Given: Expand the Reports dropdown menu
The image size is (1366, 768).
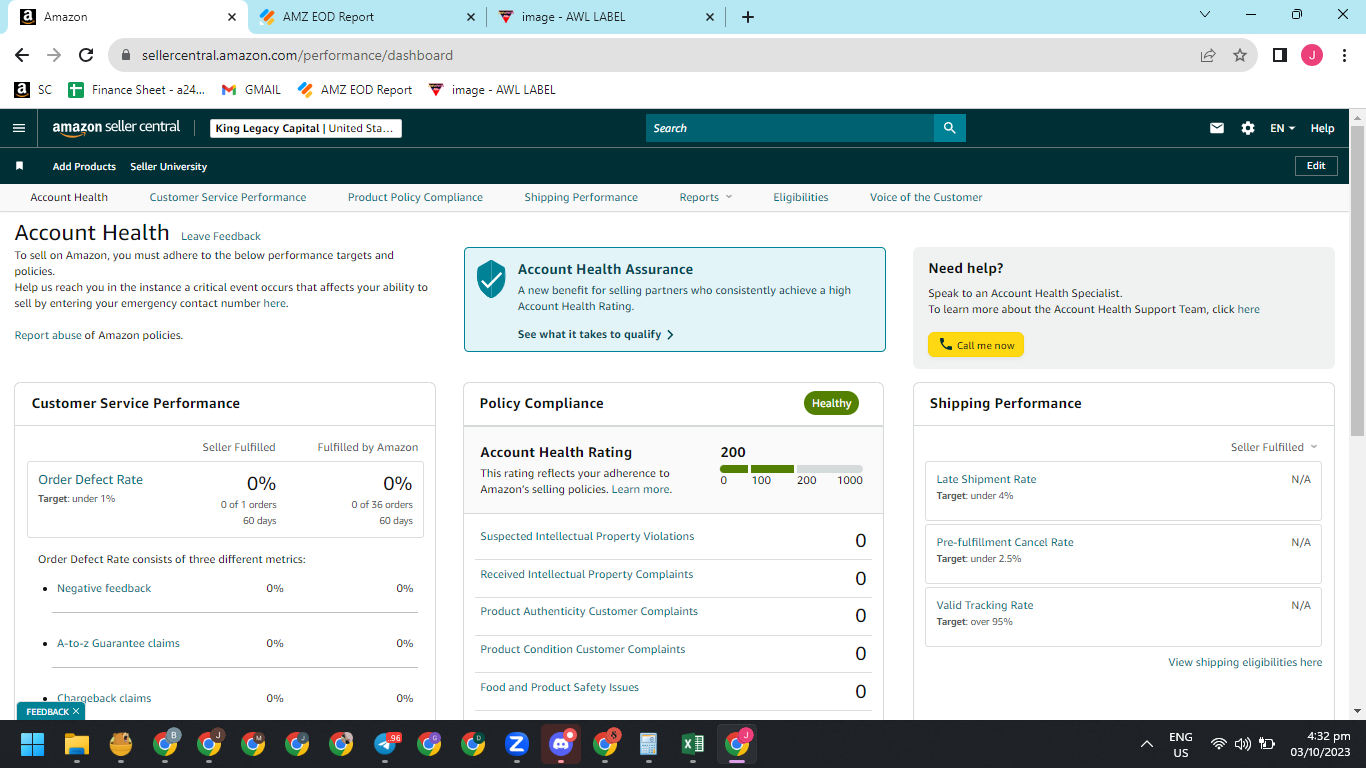Looking at the screenshot, I should (705, 197).
